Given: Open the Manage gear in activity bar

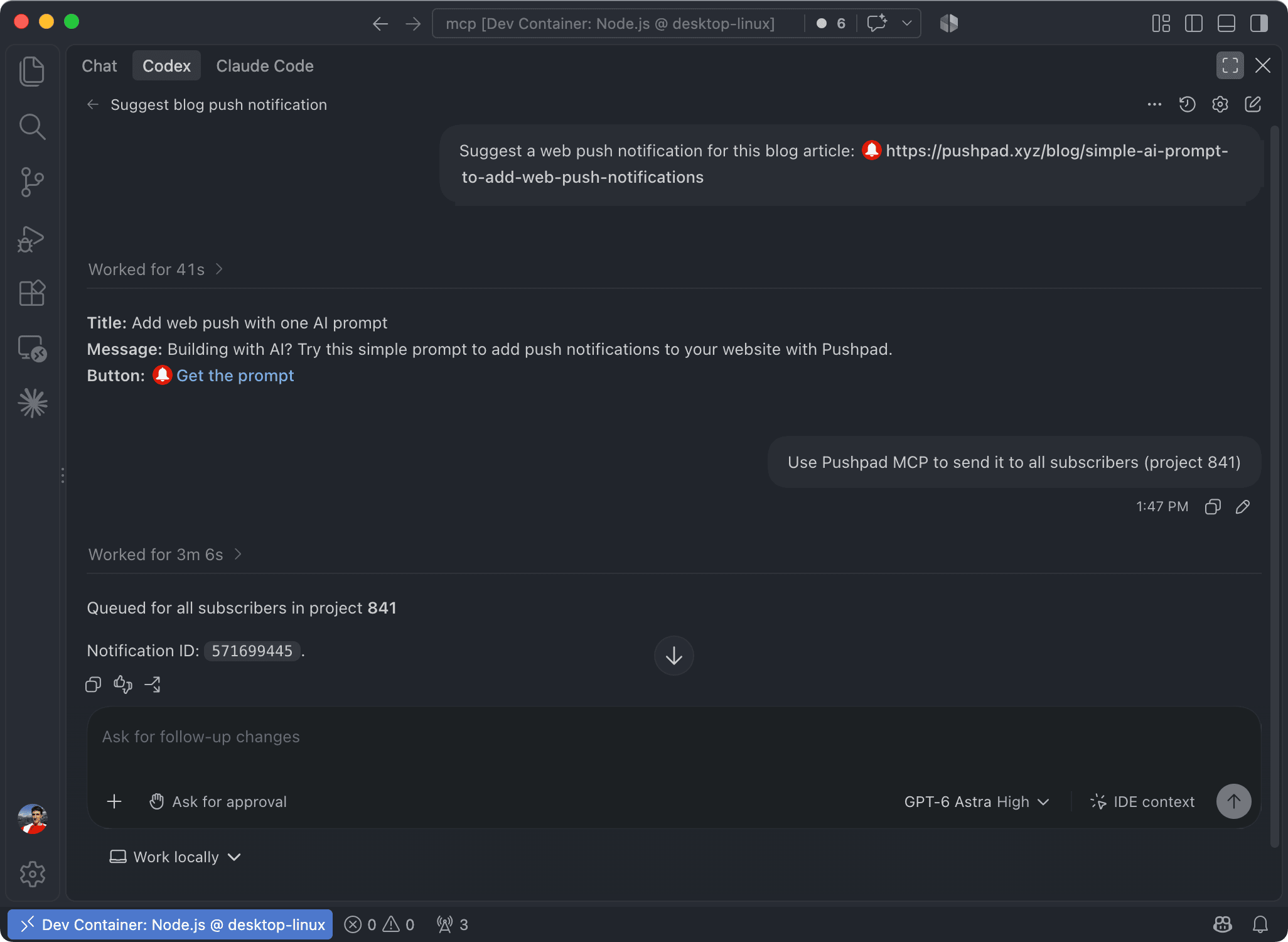Looking at the screenshot, I should point(32,874).
